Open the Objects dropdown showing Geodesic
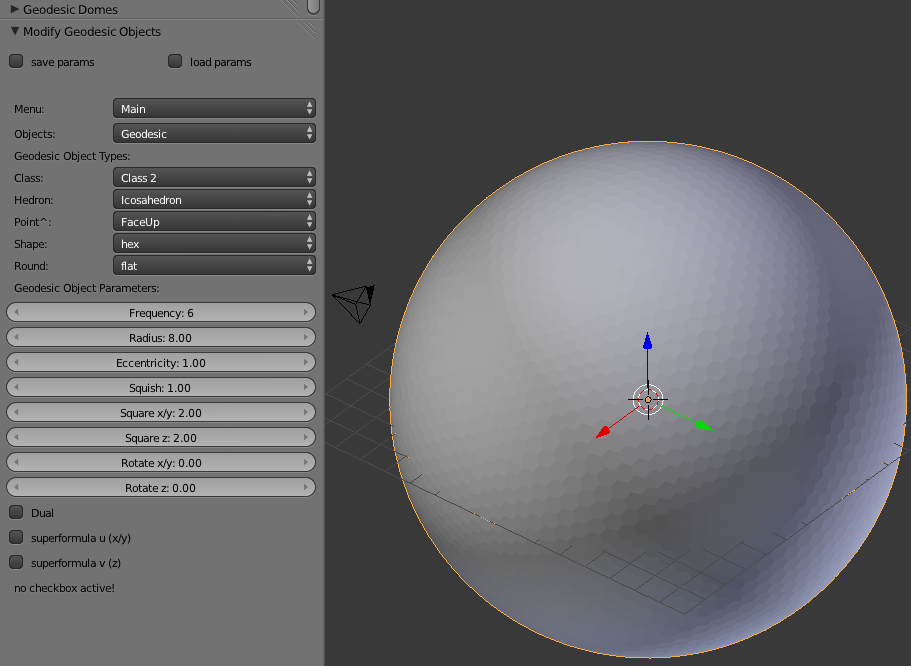Viewport: 911px width, 666px height. pos(214,134)
